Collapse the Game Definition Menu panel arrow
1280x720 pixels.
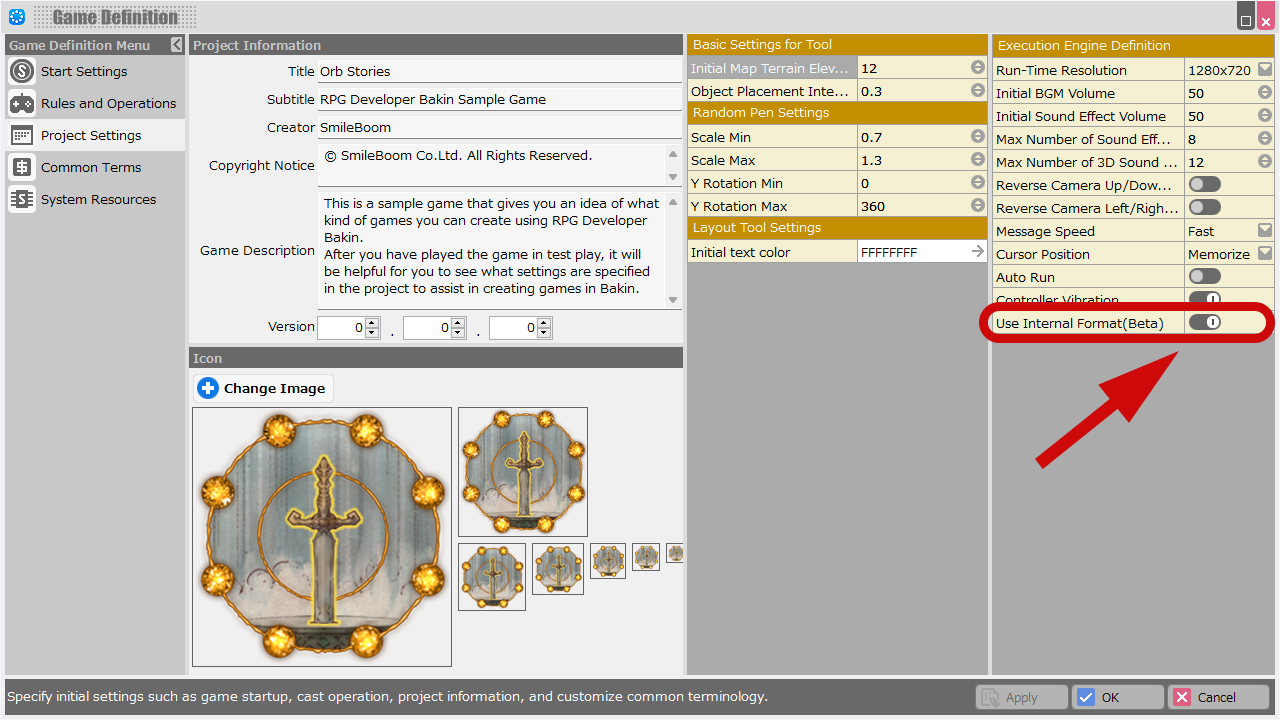click(176, 45)
